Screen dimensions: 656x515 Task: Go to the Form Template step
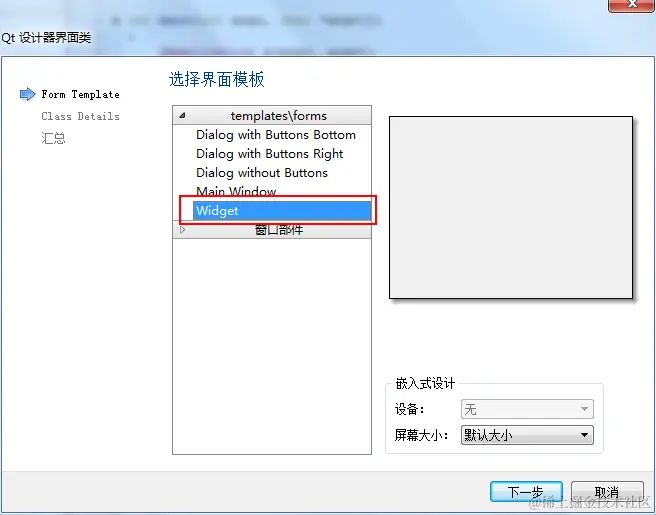click(80, 95)
